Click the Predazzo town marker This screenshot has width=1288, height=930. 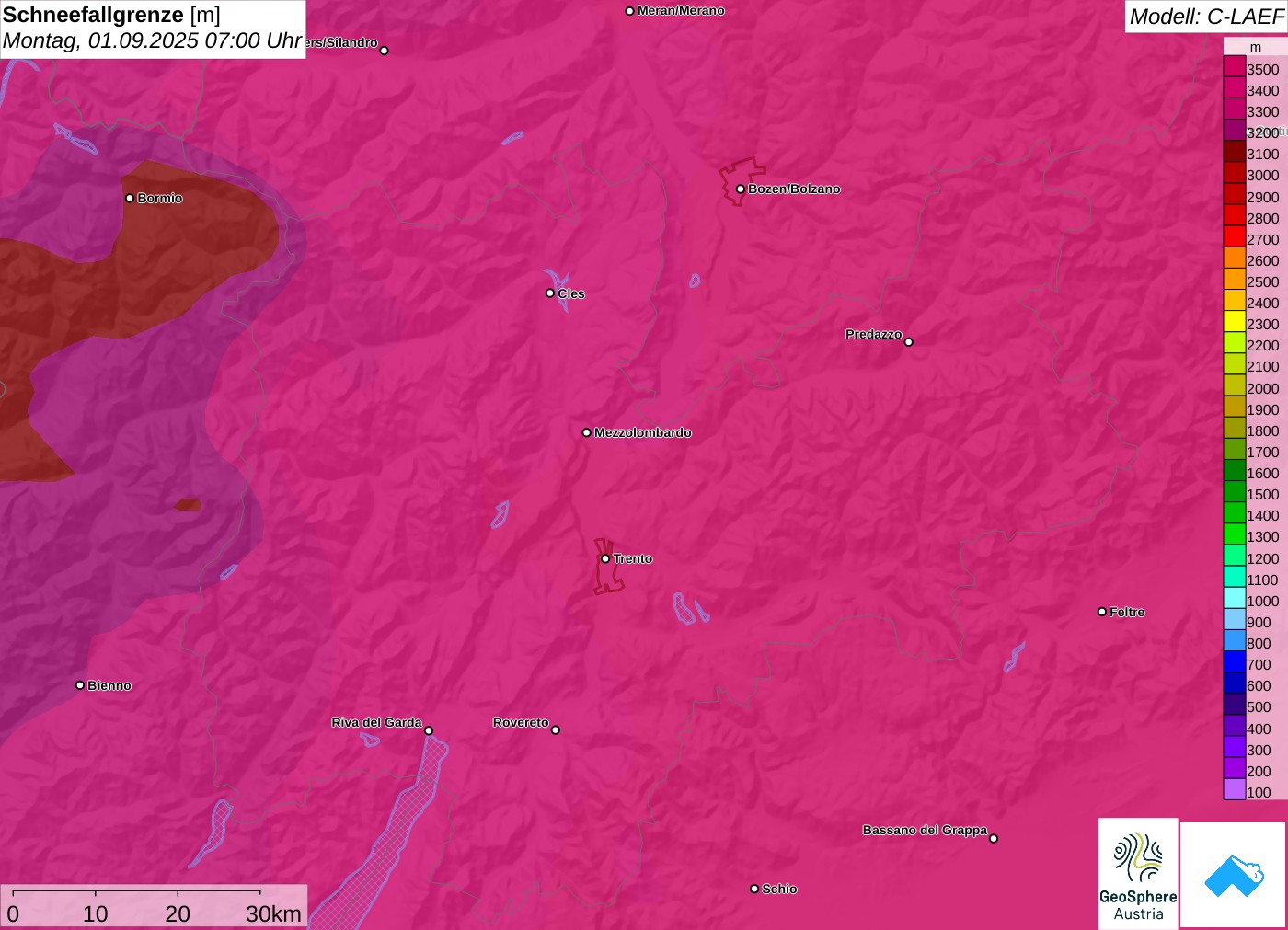(x=909, y=342)
